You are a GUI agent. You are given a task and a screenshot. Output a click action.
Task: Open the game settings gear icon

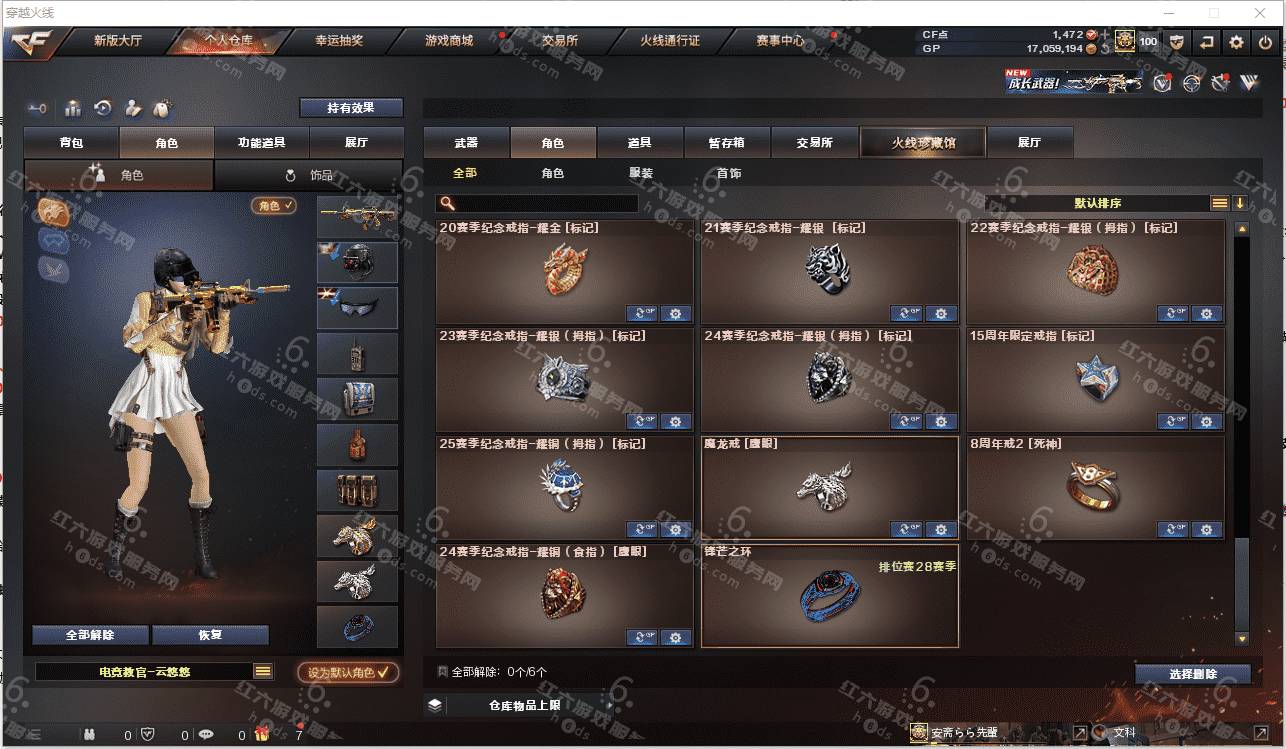tap(1237, 42)
